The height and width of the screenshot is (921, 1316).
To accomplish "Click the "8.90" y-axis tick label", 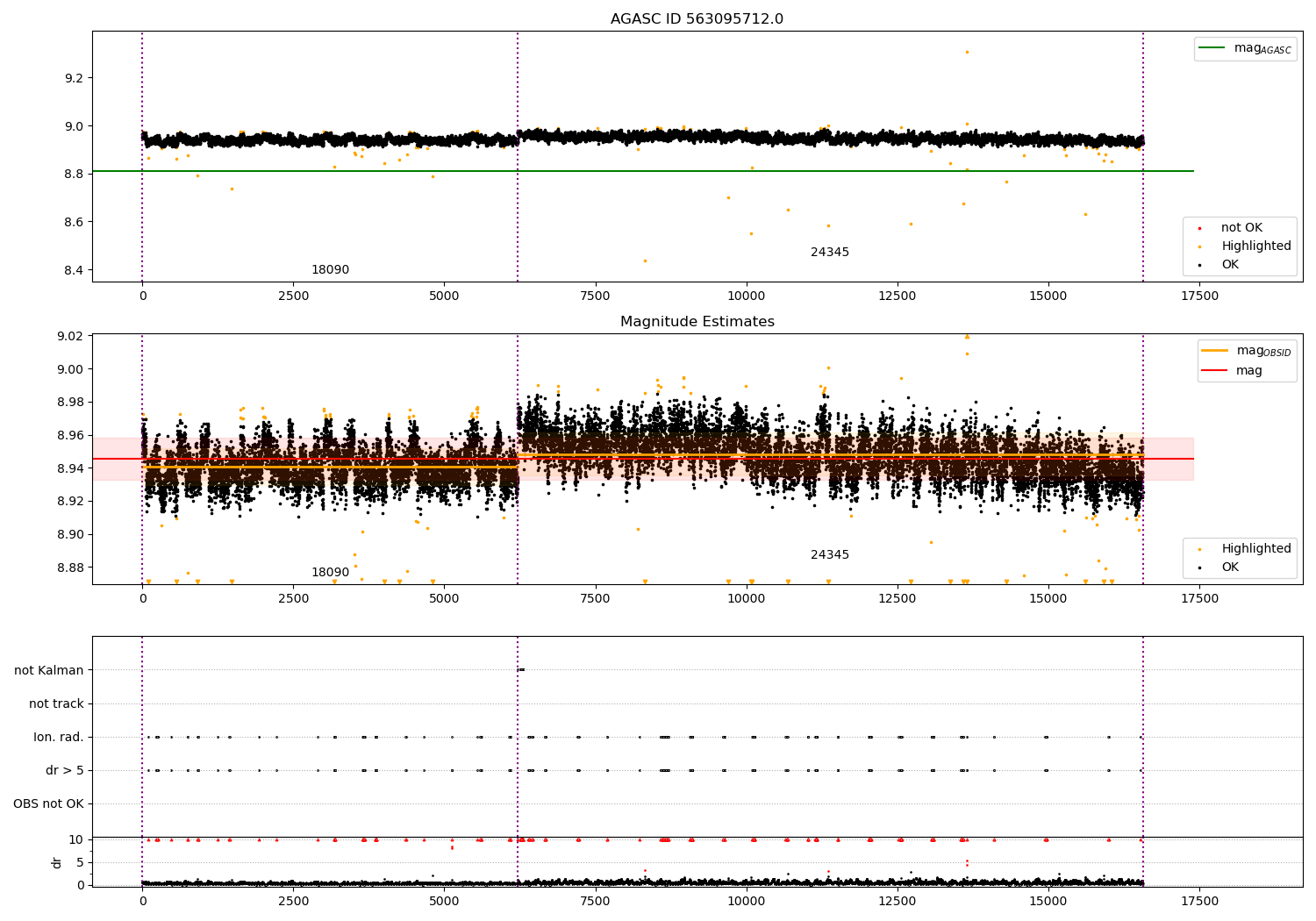I will (x=70, y=535).
